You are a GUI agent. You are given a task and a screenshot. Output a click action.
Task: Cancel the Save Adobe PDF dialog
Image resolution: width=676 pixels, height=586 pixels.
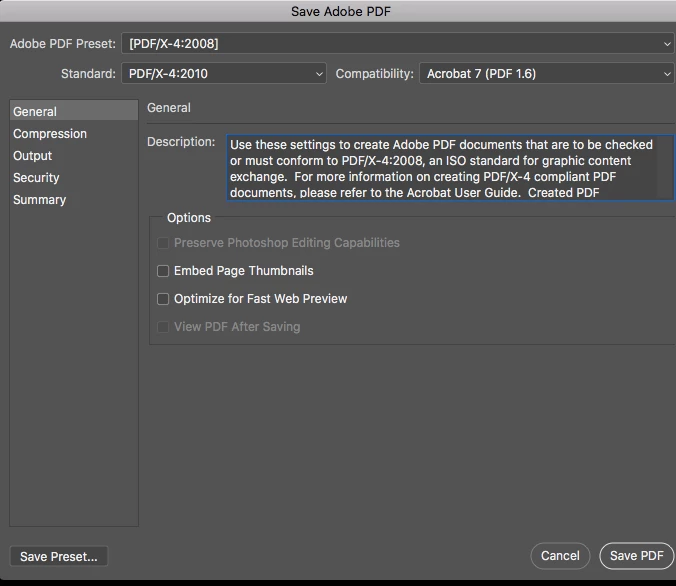click(x=560, y=556)
